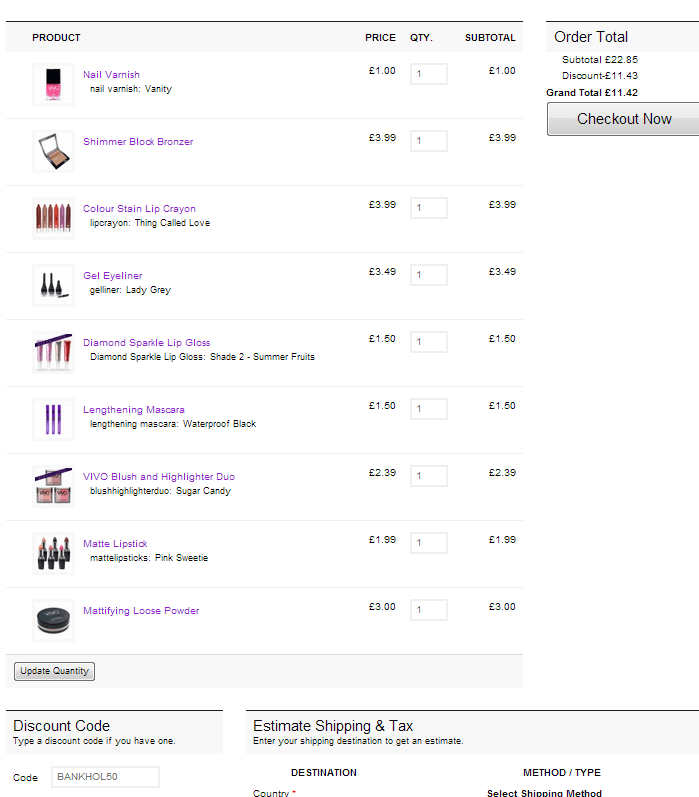
Task: Open the Shimmer Block Bronzer product image
Action: tap(53, 152)
